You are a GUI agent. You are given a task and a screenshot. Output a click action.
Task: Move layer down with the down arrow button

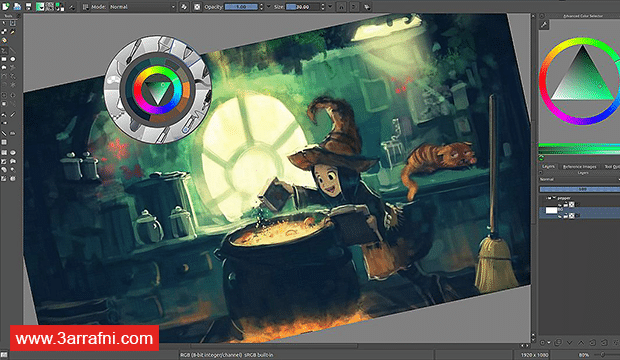tap(570, 343)
